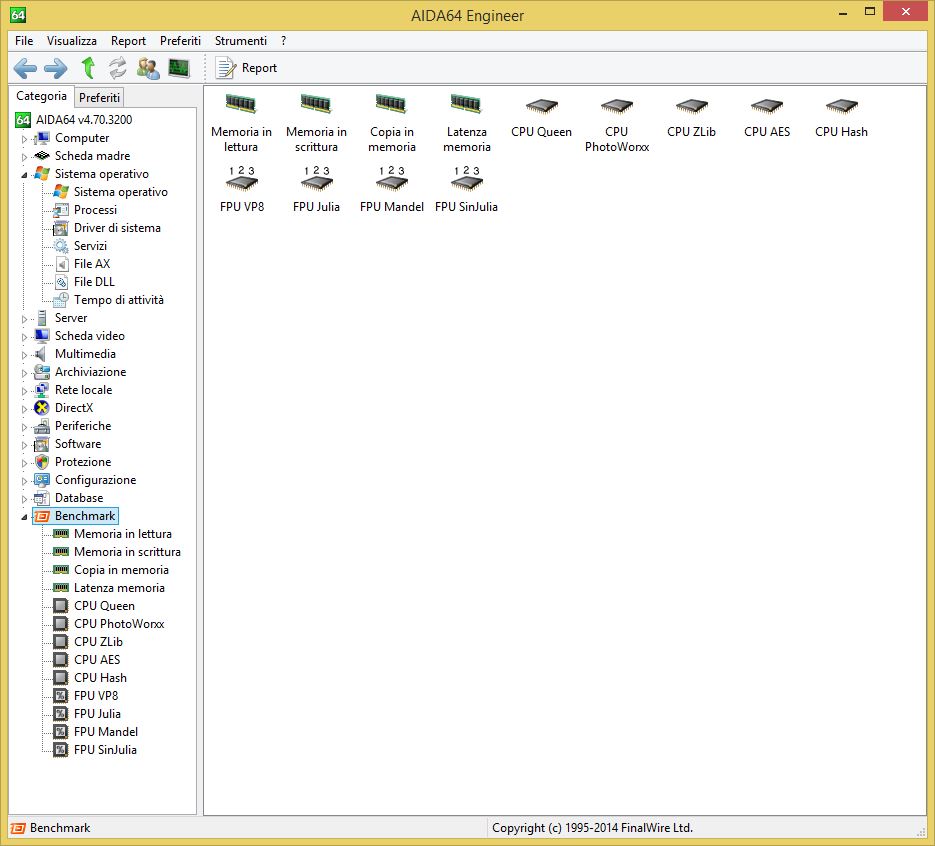Screen dimensions: 935x846
Task: Select Processi in the tree
Action: coord(95,210)
